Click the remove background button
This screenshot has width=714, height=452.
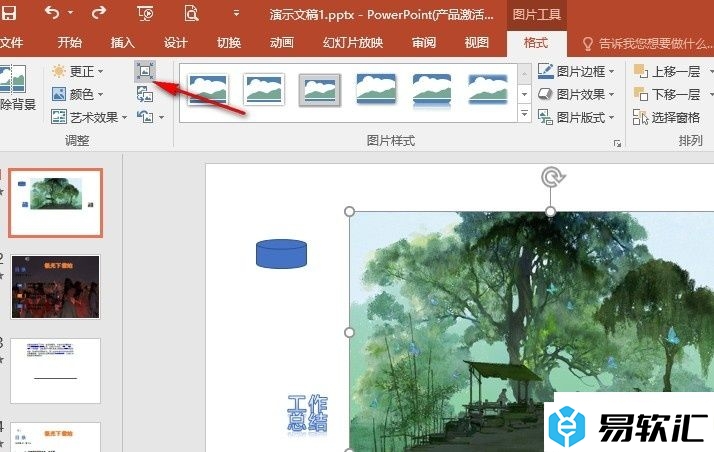tap(15, 87)
